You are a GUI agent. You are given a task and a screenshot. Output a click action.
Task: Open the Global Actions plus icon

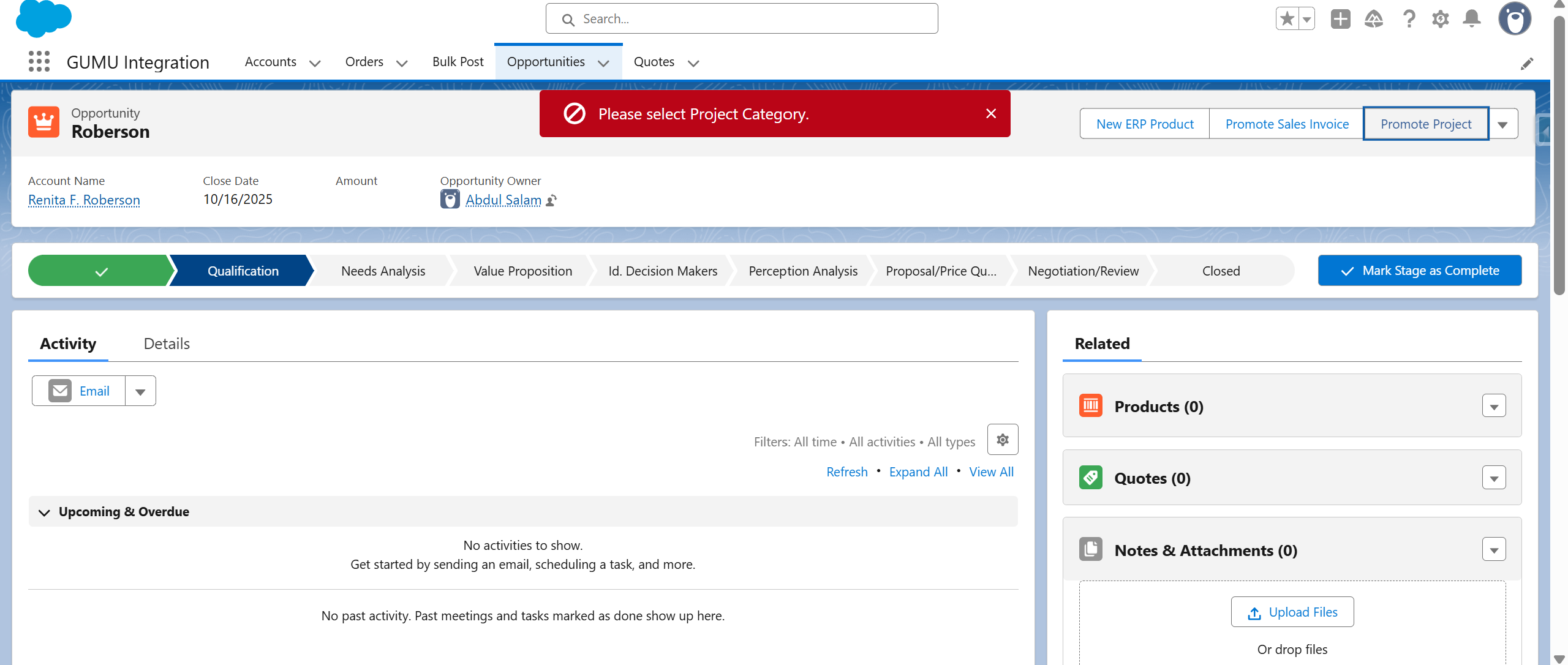tap(1340, 19)
